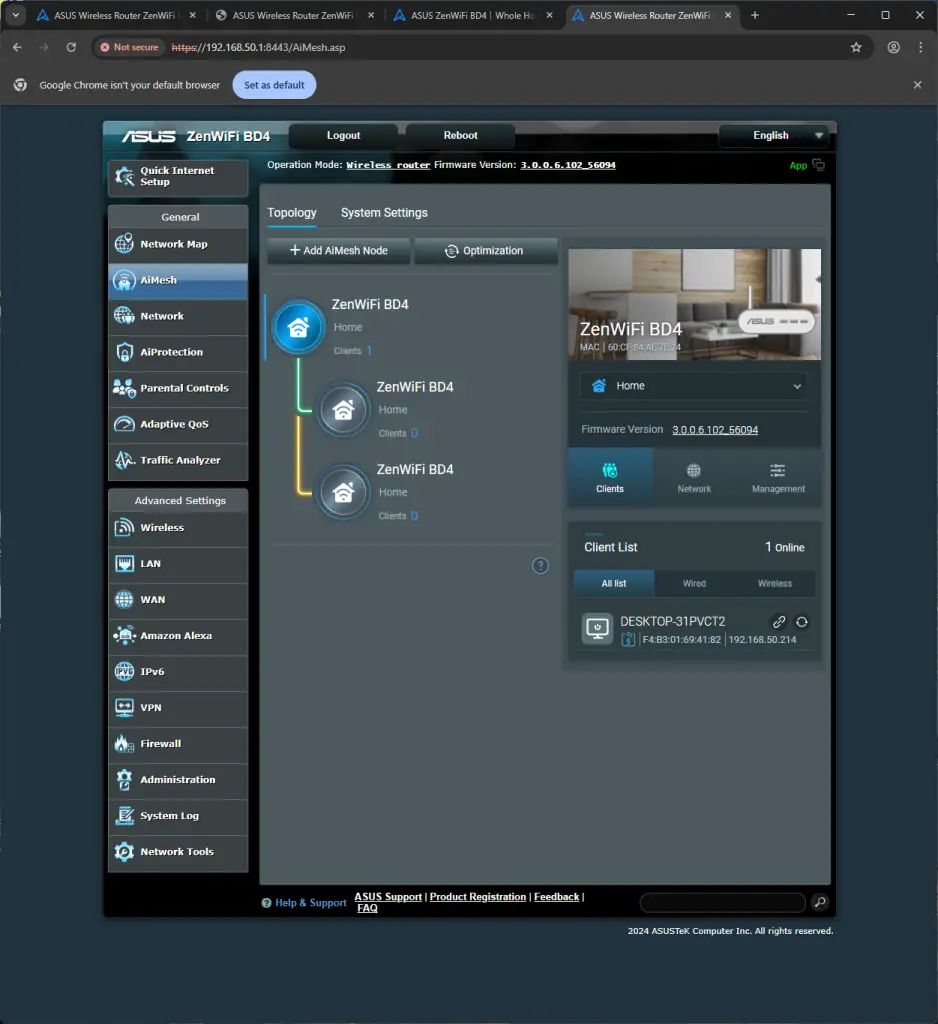
Task: Dismiss the default browser notification bar
Action: click(917, 85)
